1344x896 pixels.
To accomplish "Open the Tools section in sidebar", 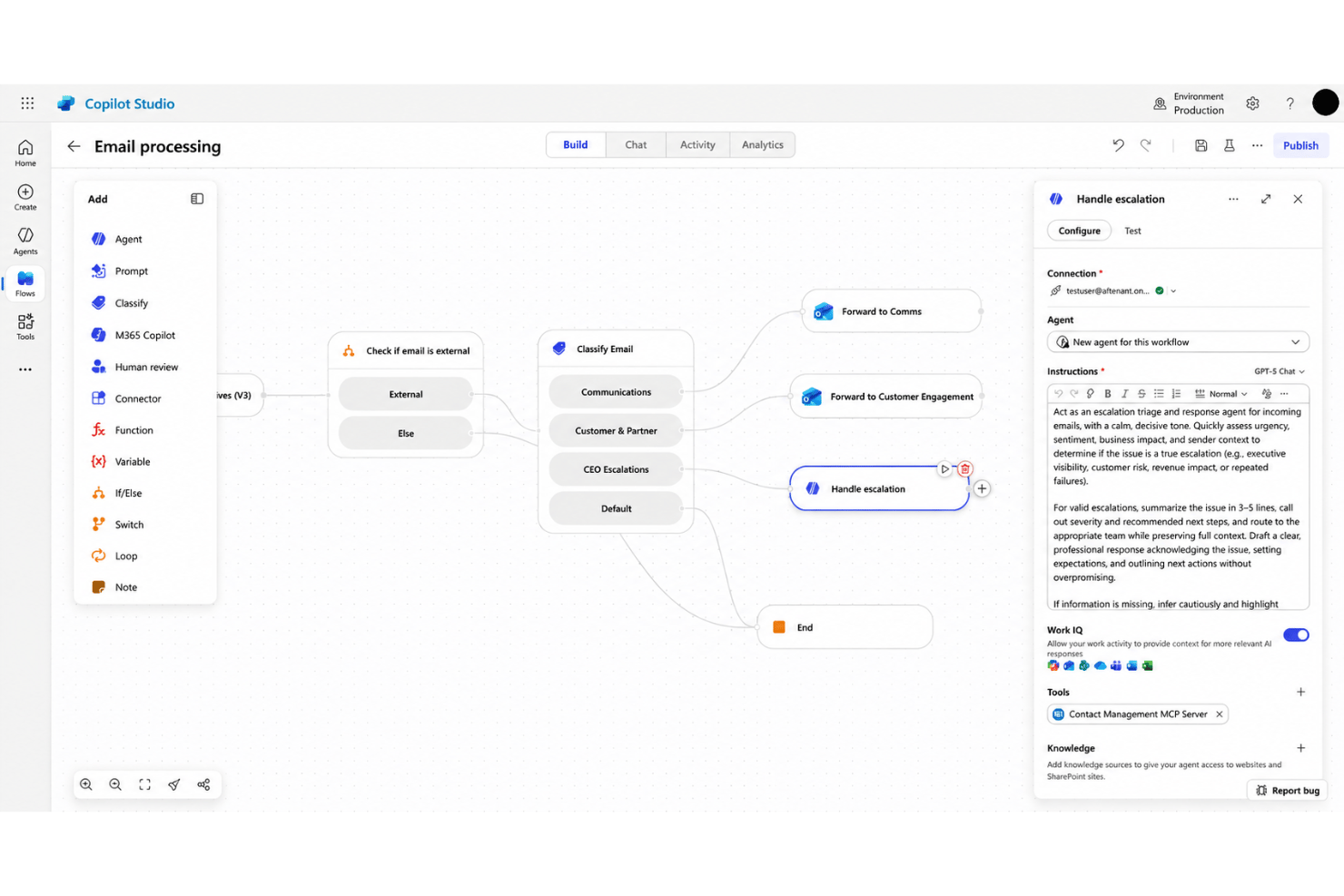I will coord(25,327).
